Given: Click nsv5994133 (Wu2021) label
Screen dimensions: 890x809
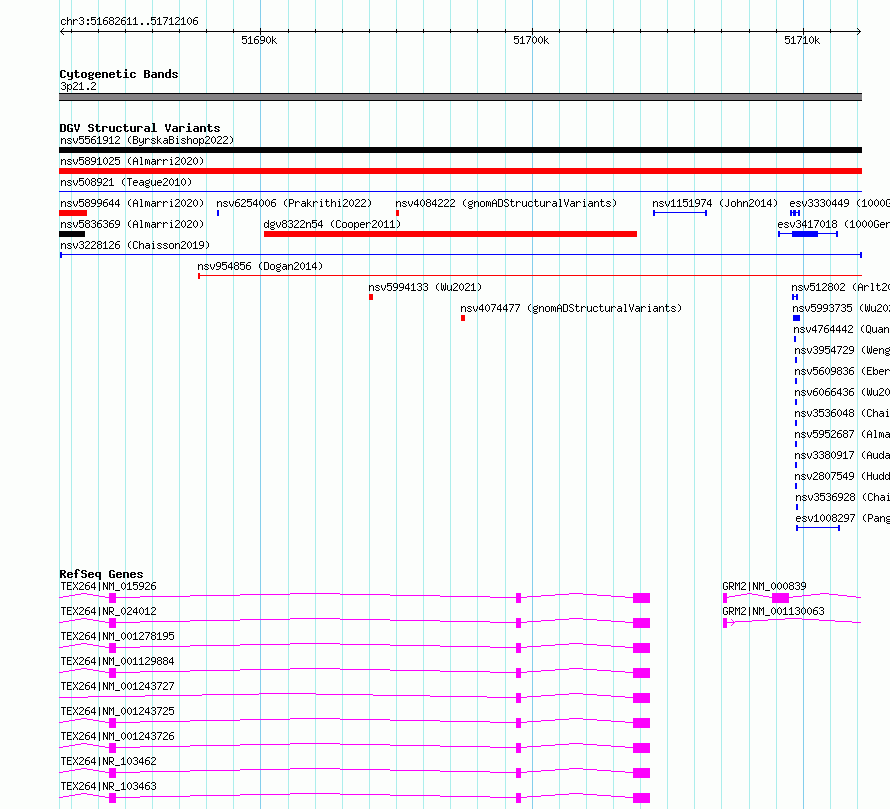Looking at the screenshot, I should point(425,287).
